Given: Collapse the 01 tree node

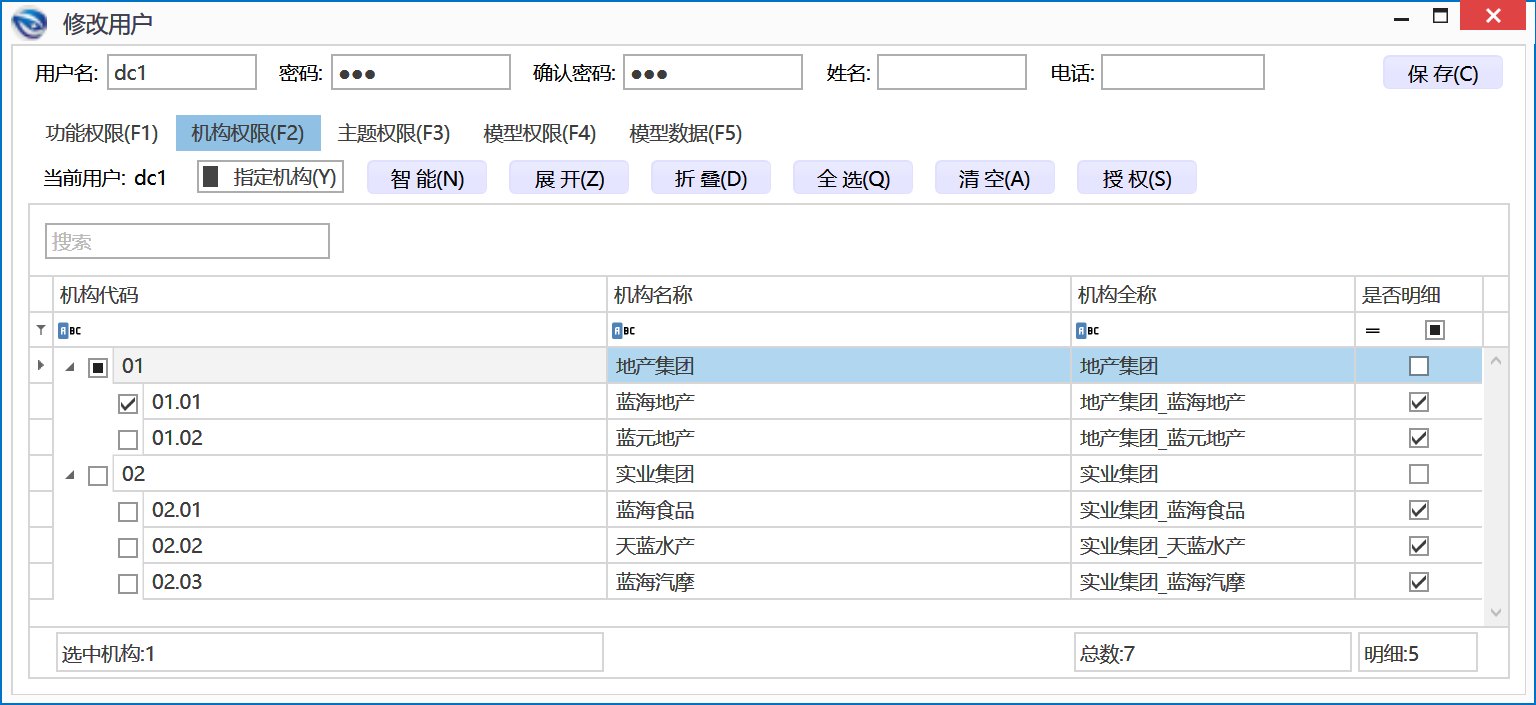Looking at the screenshot, I should coord(70,368).
